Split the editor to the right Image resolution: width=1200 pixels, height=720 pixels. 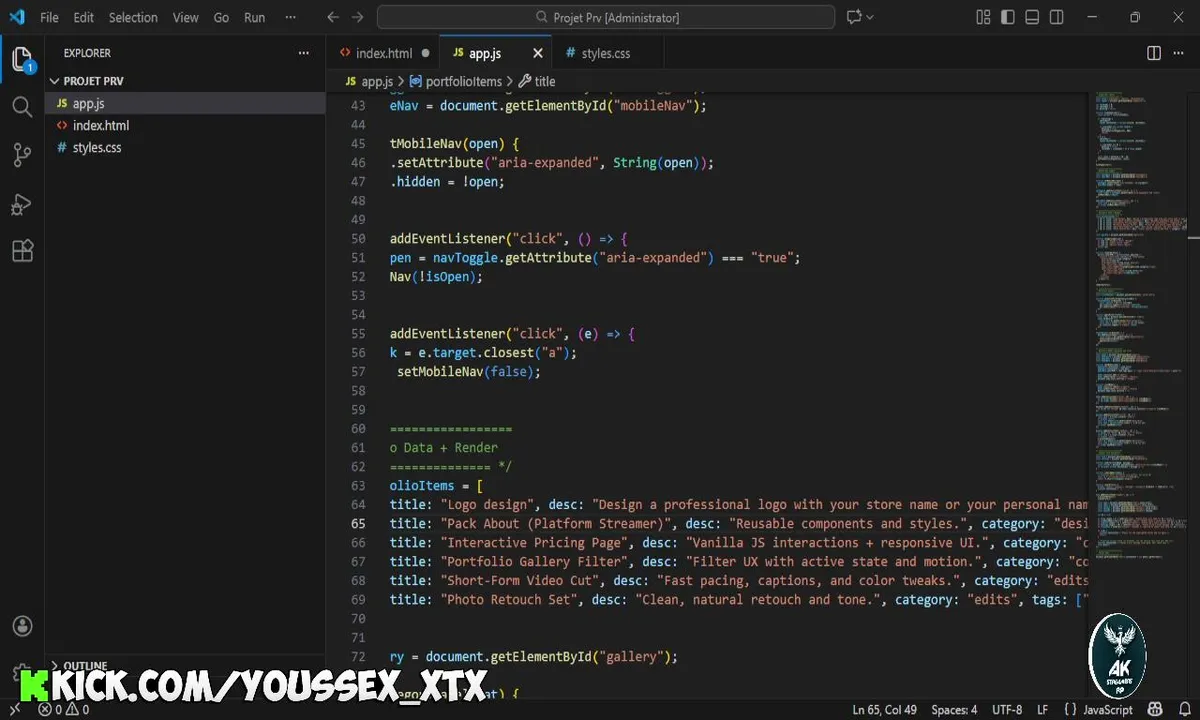click(1154, 53)
